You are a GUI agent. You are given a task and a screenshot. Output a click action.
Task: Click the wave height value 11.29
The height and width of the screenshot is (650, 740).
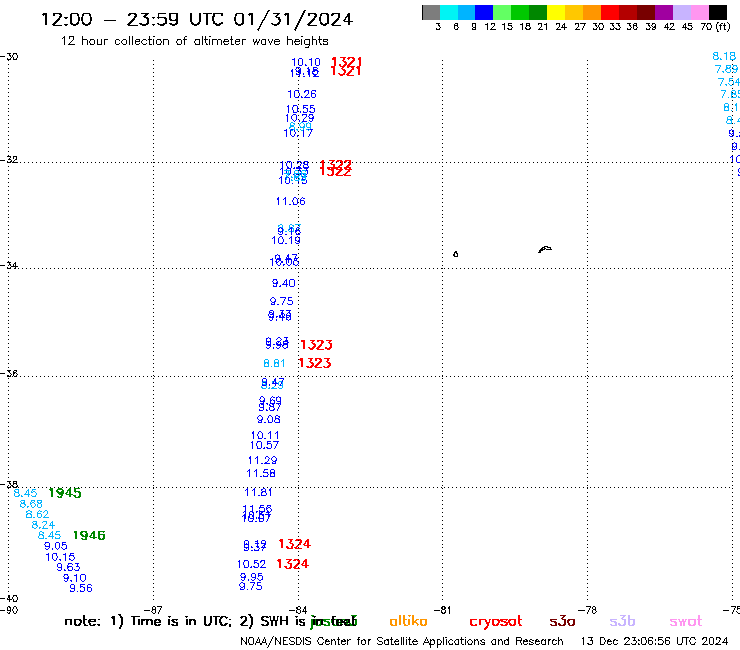(x=263, y=460)
